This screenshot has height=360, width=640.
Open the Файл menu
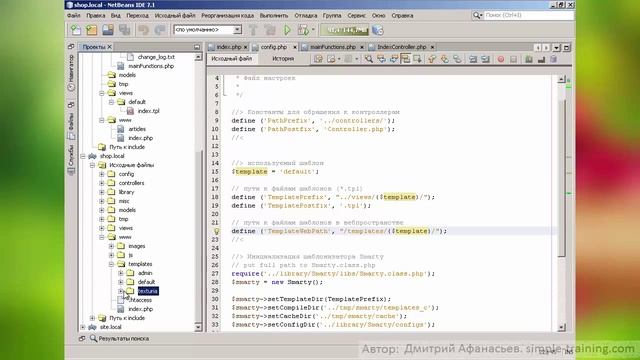pos(73,16)
